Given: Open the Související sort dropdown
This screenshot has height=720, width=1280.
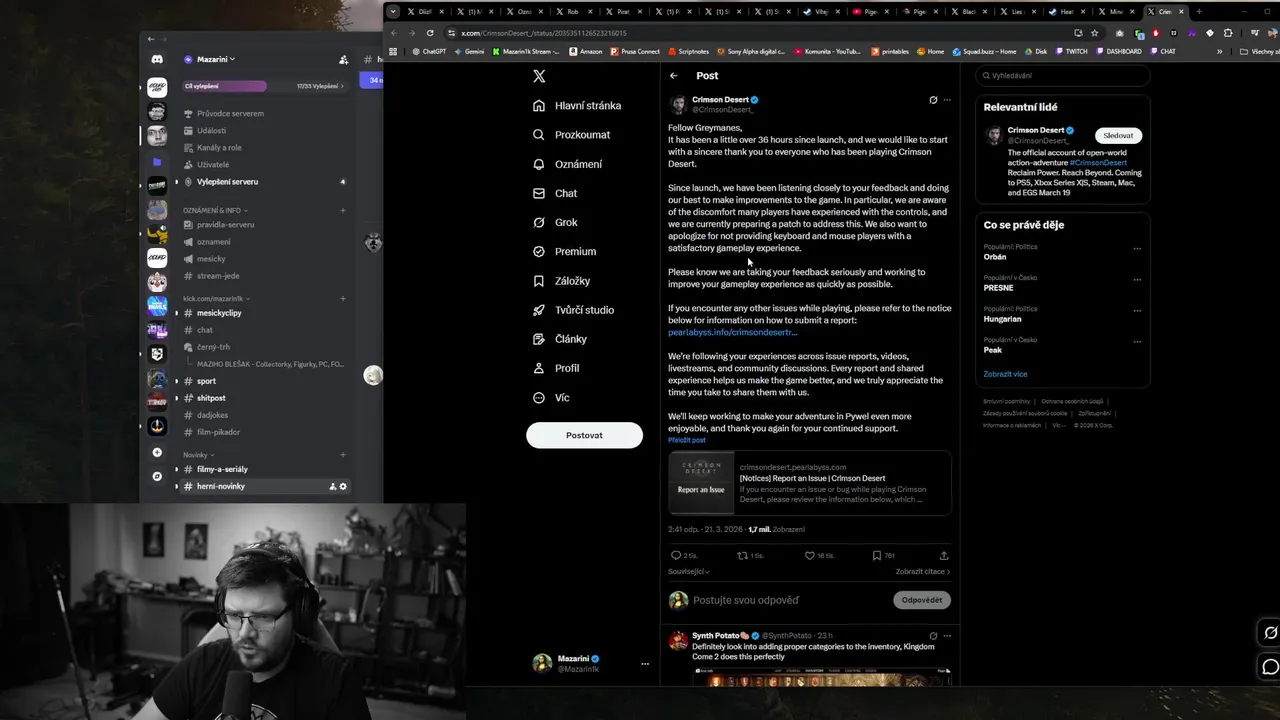Looking at the screenshot, I should pos(689,572).
